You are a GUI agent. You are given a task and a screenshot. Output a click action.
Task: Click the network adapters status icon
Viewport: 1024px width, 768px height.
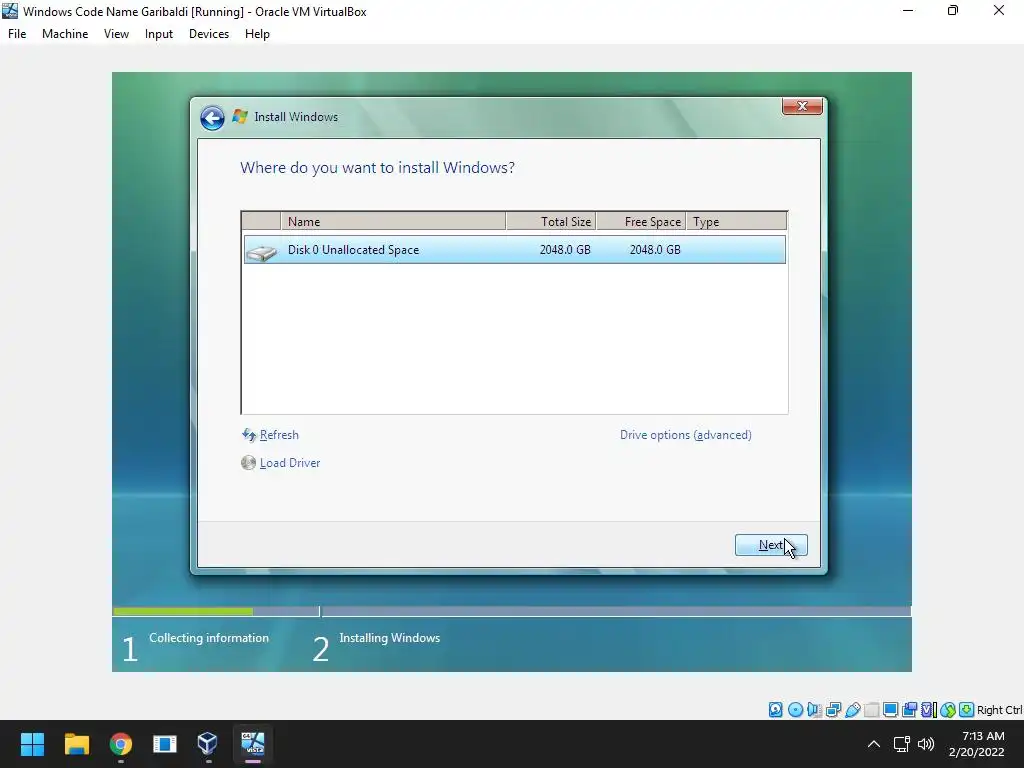coord(833,710)
